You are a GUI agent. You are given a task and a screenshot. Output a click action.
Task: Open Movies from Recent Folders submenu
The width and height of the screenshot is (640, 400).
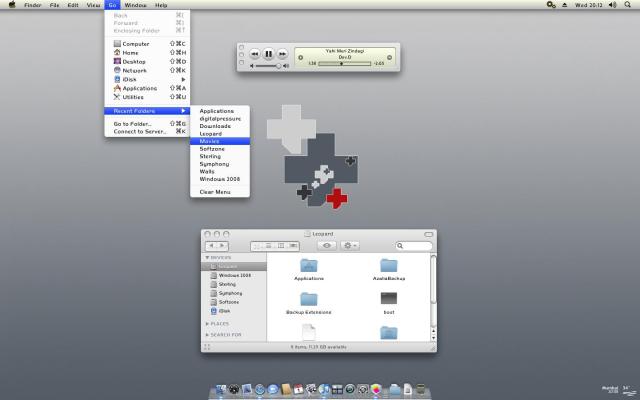coord(220,141)
